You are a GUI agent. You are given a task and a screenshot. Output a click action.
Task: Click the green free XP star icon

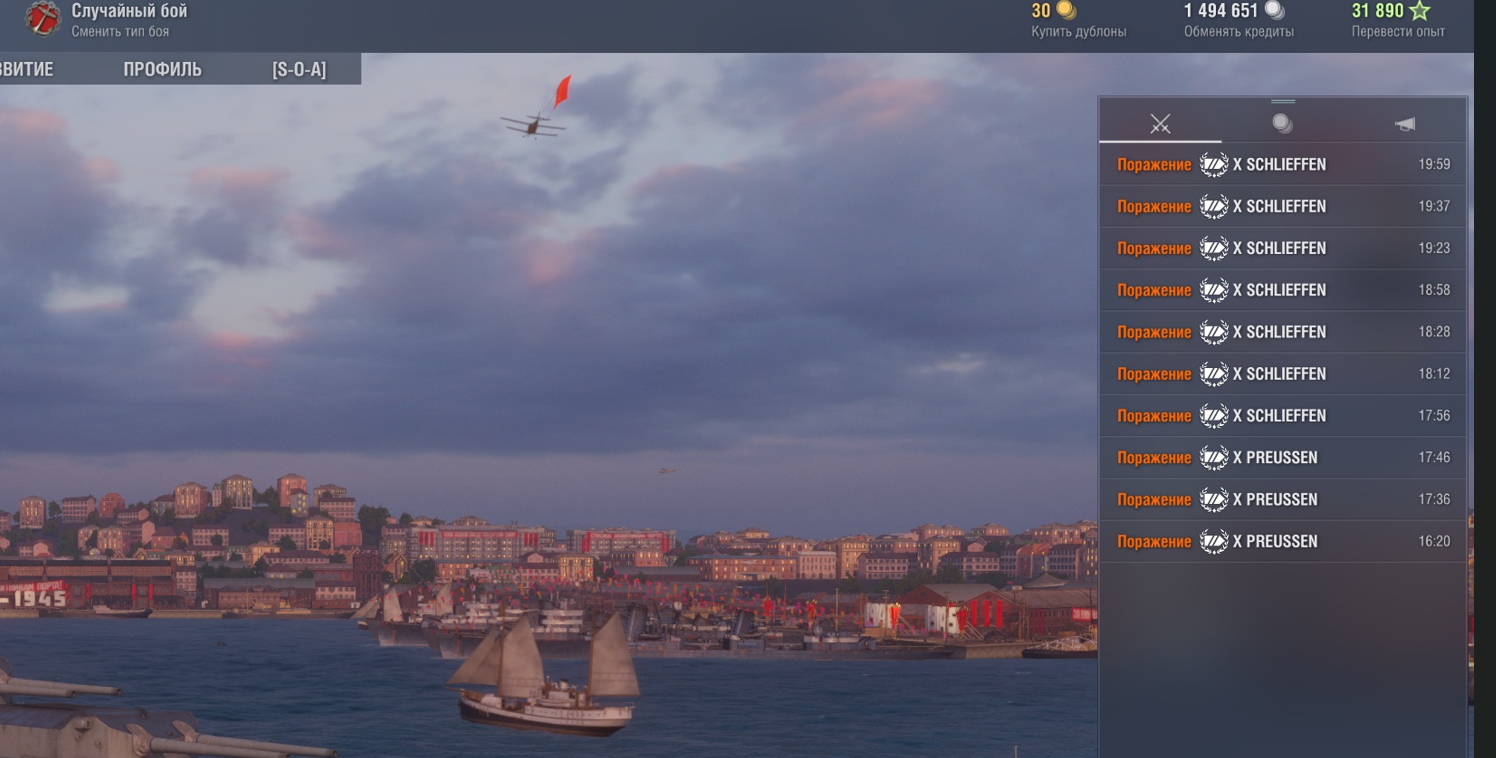coord(1419,11)
